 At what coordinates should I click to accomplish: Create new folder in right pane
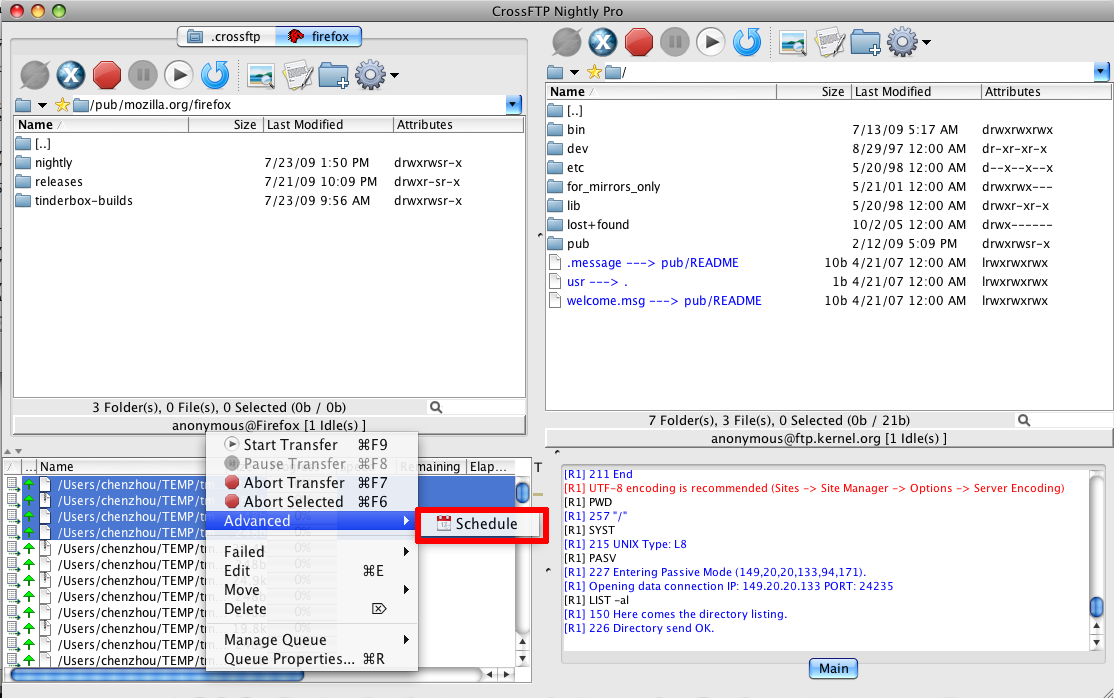865,43
